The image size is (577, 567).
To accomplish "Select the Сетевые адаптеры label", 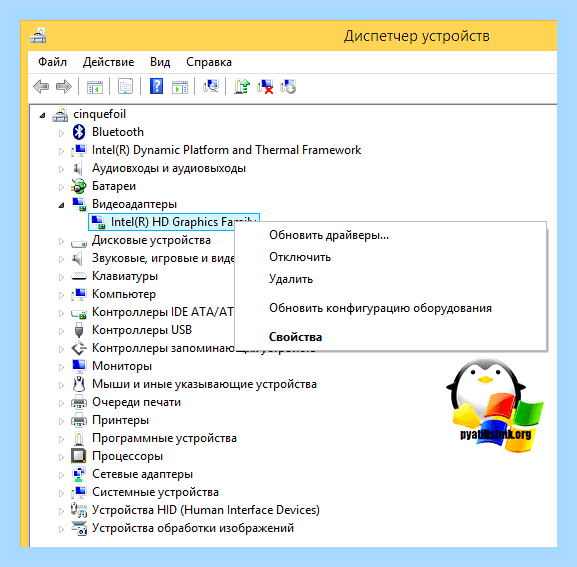I will 142,474.
